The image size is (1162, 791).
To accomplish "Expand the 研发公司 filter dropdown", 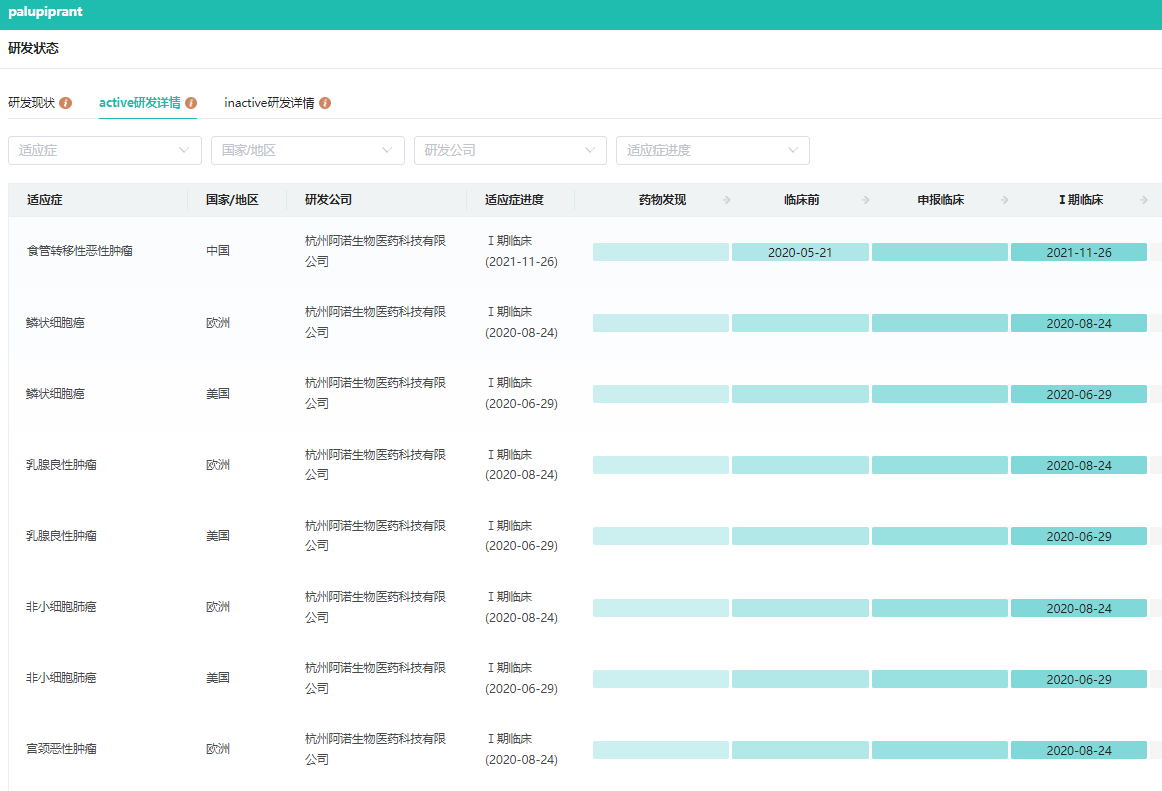I will [510, 150].
